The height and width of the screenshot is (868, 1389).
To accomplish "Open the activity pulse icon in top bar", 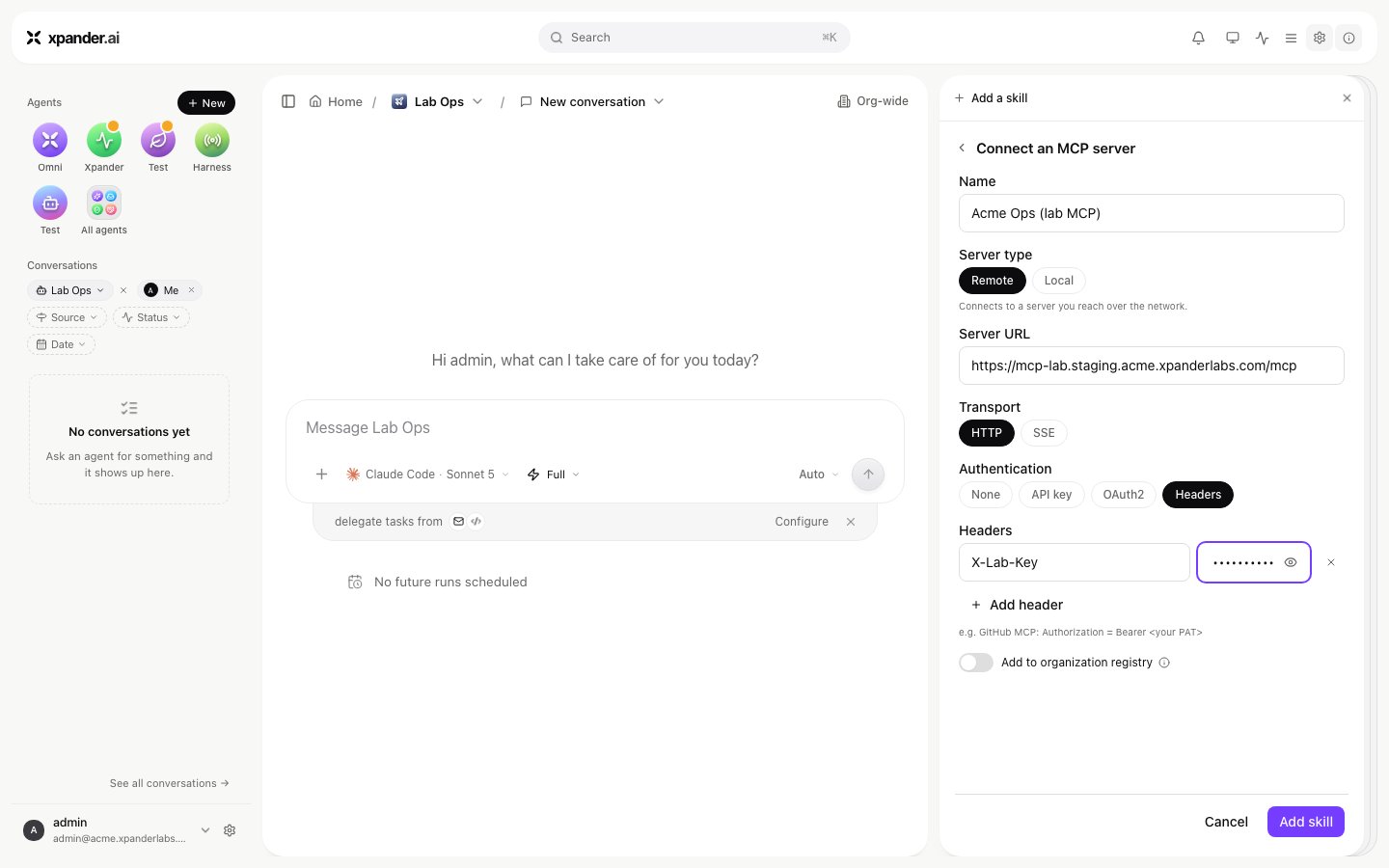I will pos(1262,38).
